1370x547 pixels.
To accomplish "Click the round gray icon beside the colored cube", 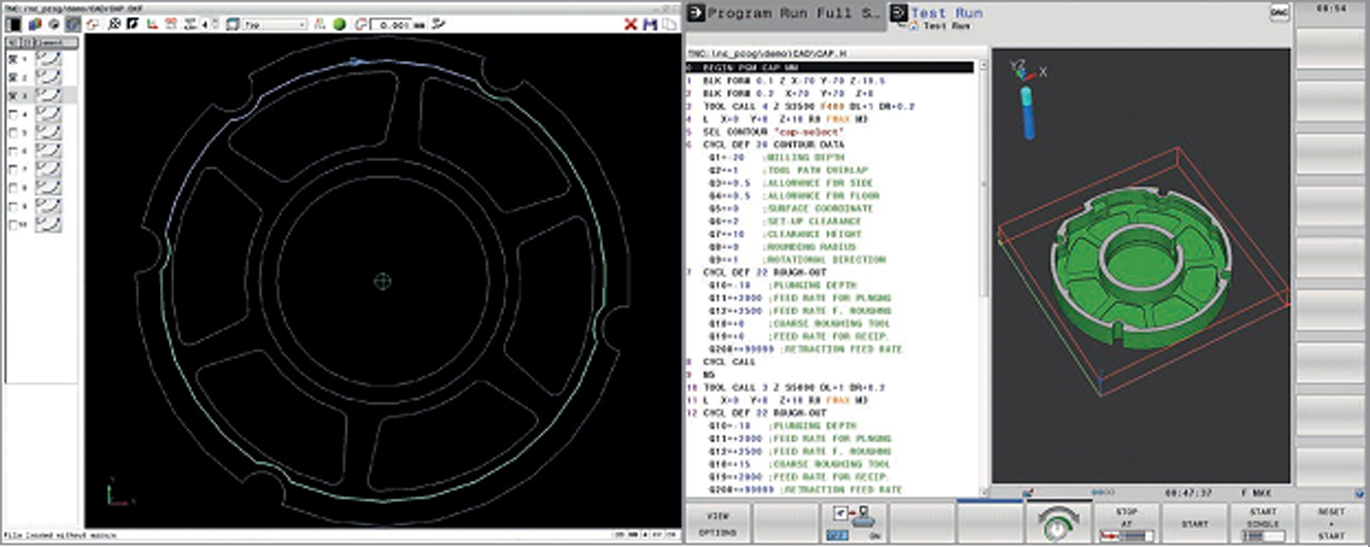I will point(53,24).
